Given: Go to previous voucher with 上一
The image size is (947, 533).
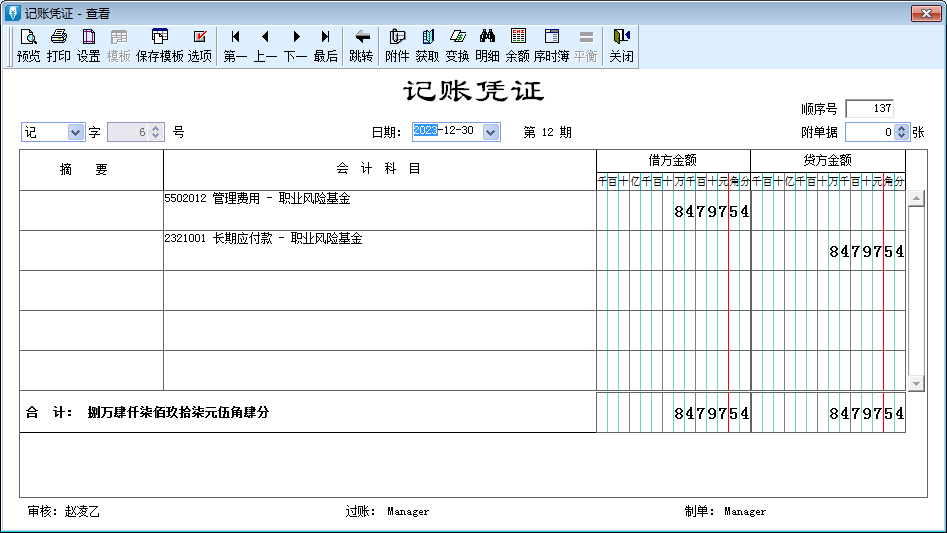Looking at the screenshot, I should click(265, 45).
